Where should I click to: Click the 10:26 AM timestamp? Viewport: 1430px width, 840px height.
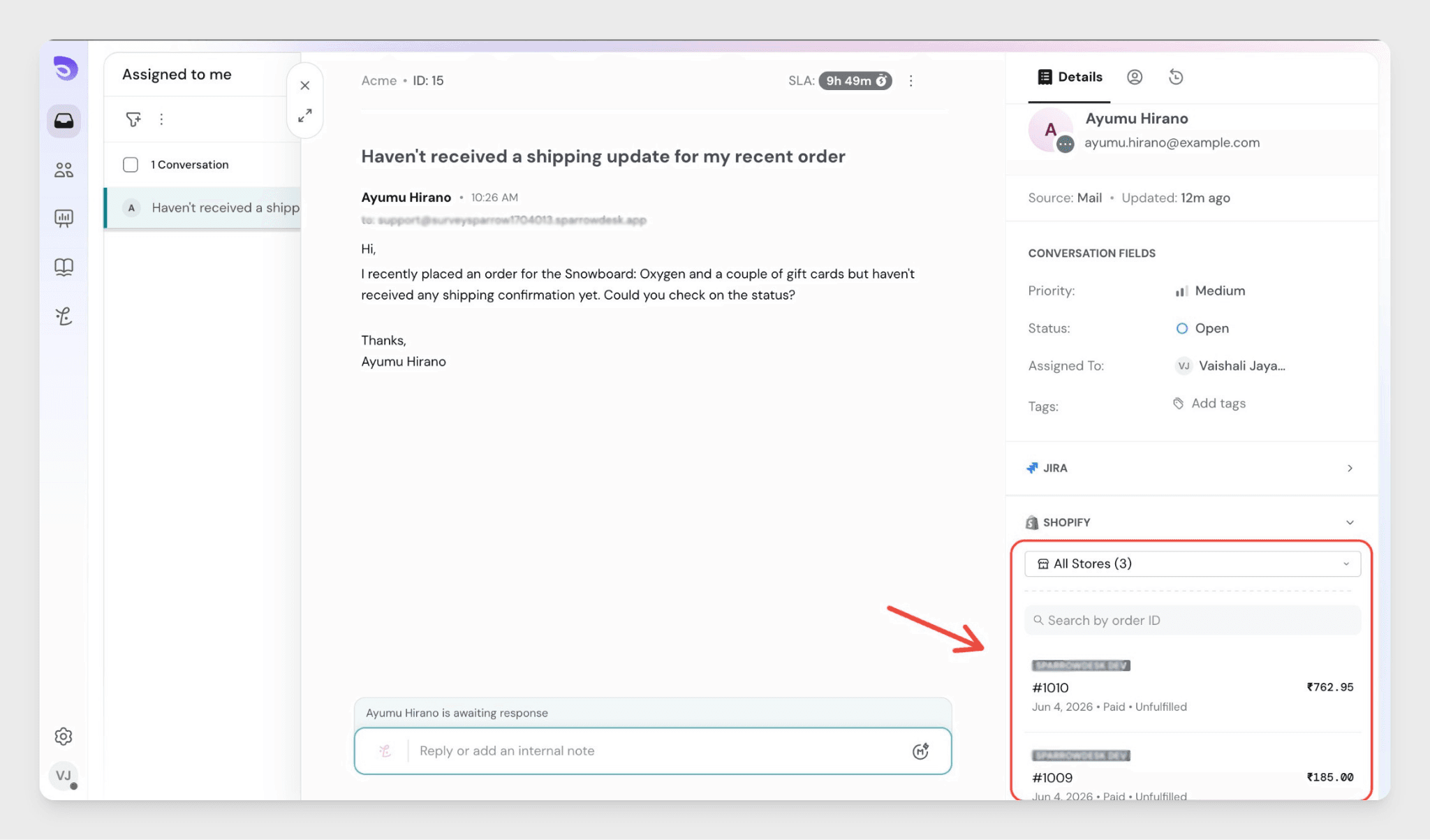pyautogui.click(x=494, y=198)
